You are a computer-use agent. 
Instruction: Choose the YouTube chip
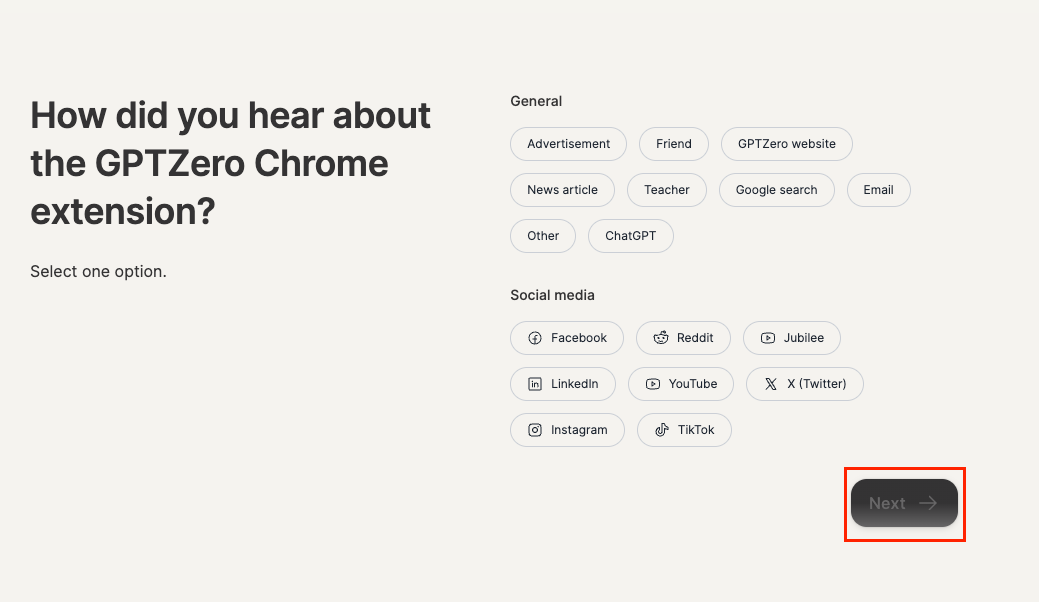pyautogui.click(x=680, y=384)
